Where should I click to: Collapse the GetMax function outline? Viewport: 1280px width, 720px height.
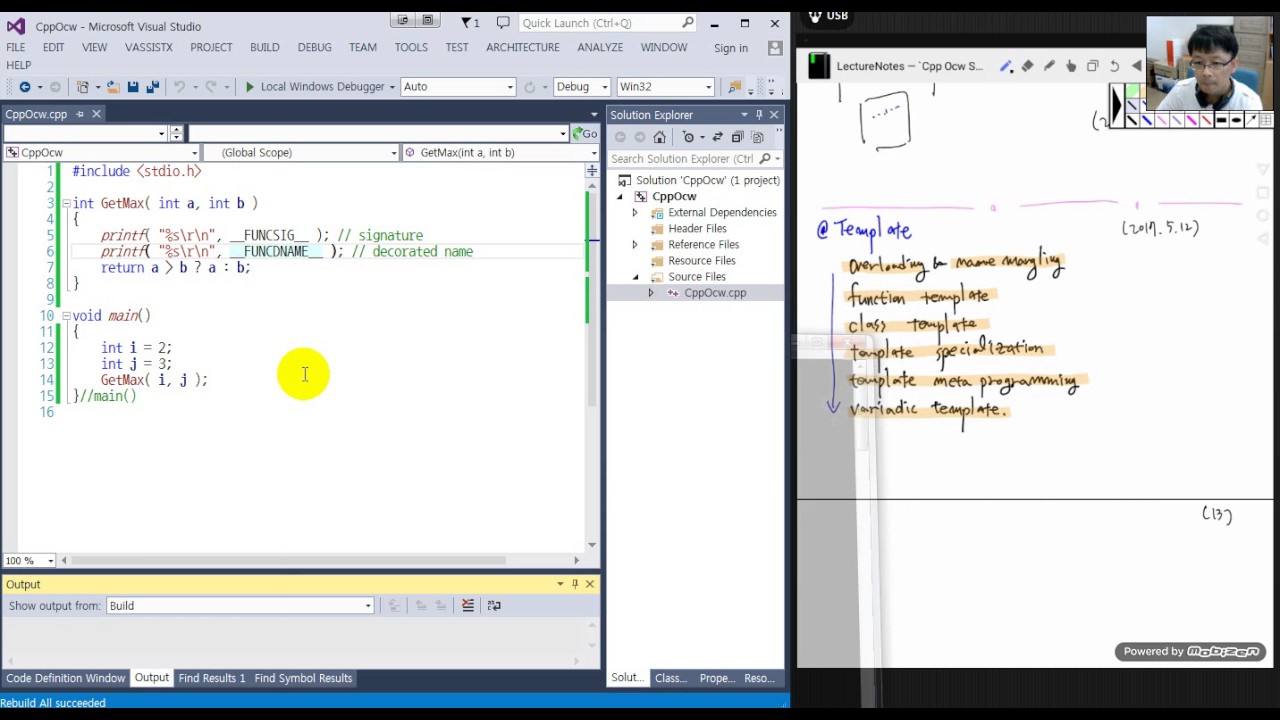pos(66,203)
